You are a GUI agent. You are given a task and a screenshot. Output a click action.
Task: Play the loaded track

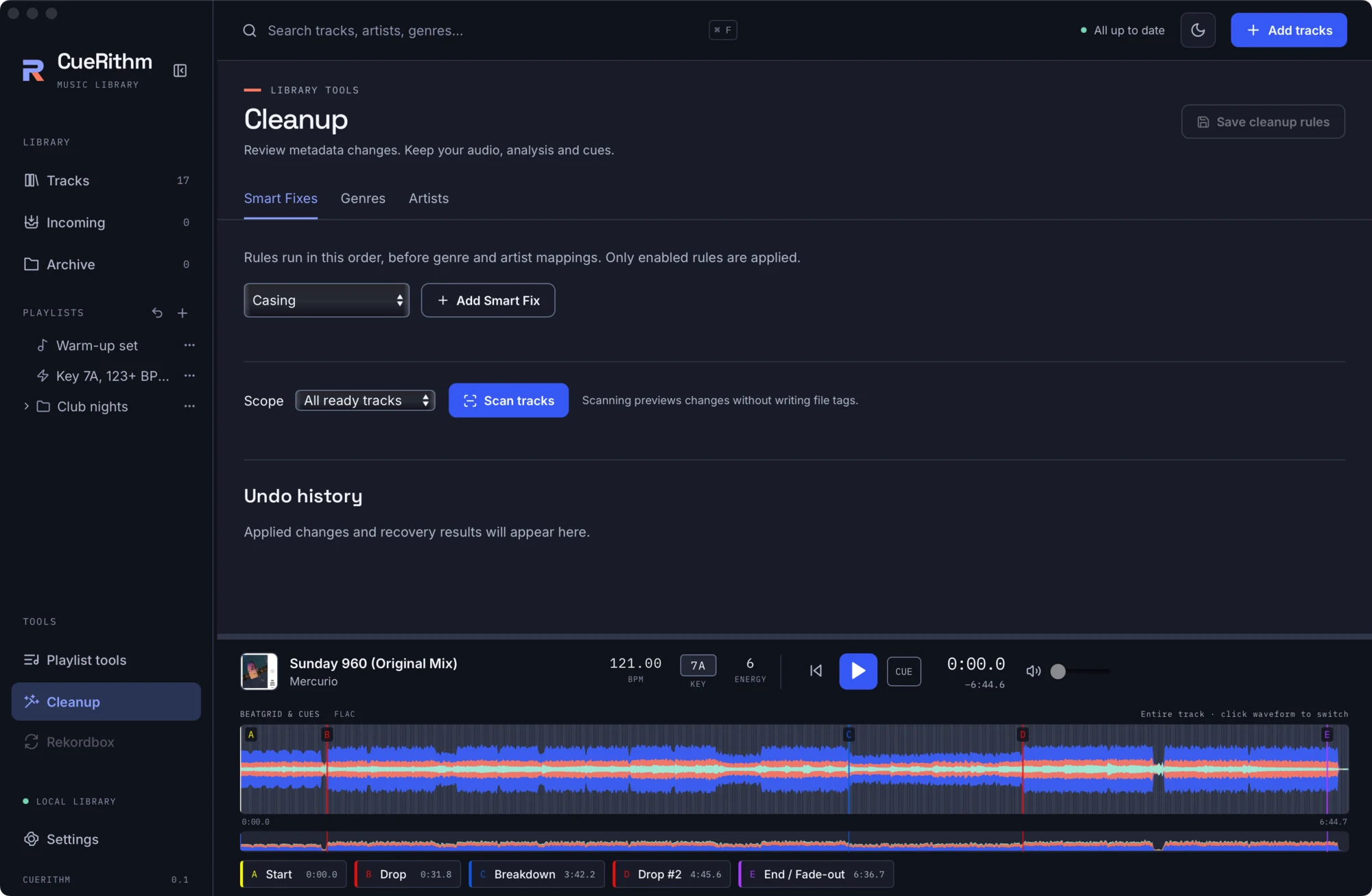(858, 671)
